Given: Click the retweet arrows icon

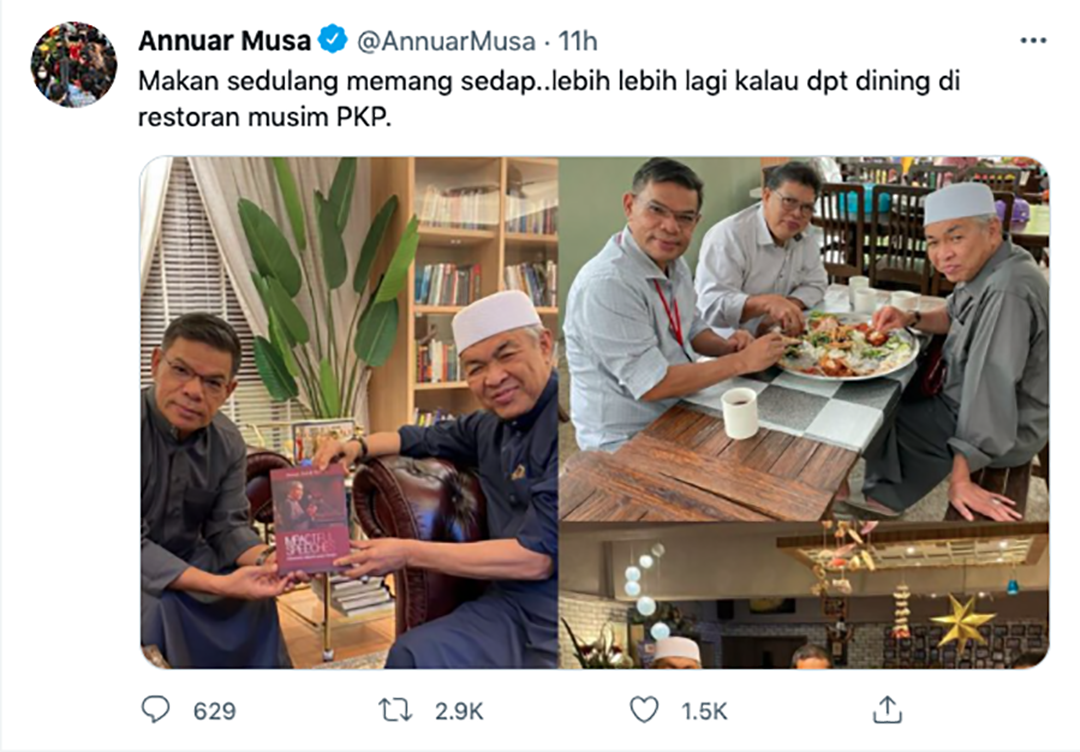Looking at the screenshot, I should (396, 710).
